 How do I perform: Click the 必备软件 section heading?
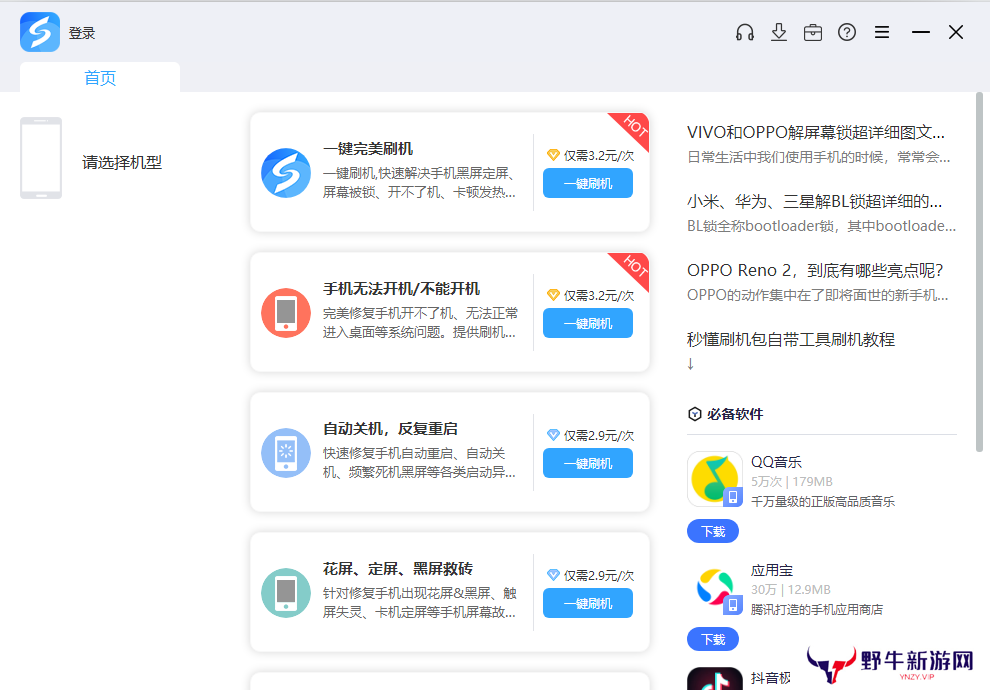point(735,414)
